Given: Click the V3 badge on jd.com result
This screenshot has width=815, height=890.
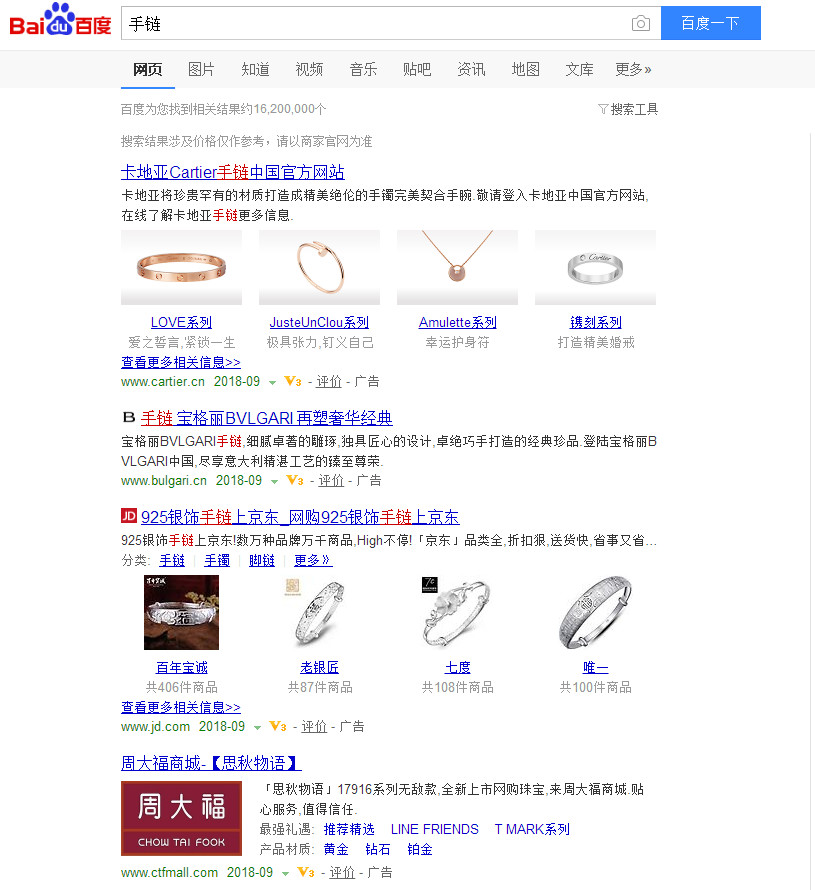Looking at the screenshot, I should click(x=278, y=726).
